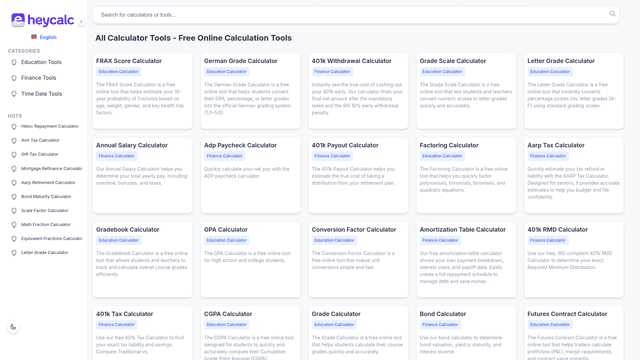Click the icon beside Scale Factor Calculator

coord(14,211)
